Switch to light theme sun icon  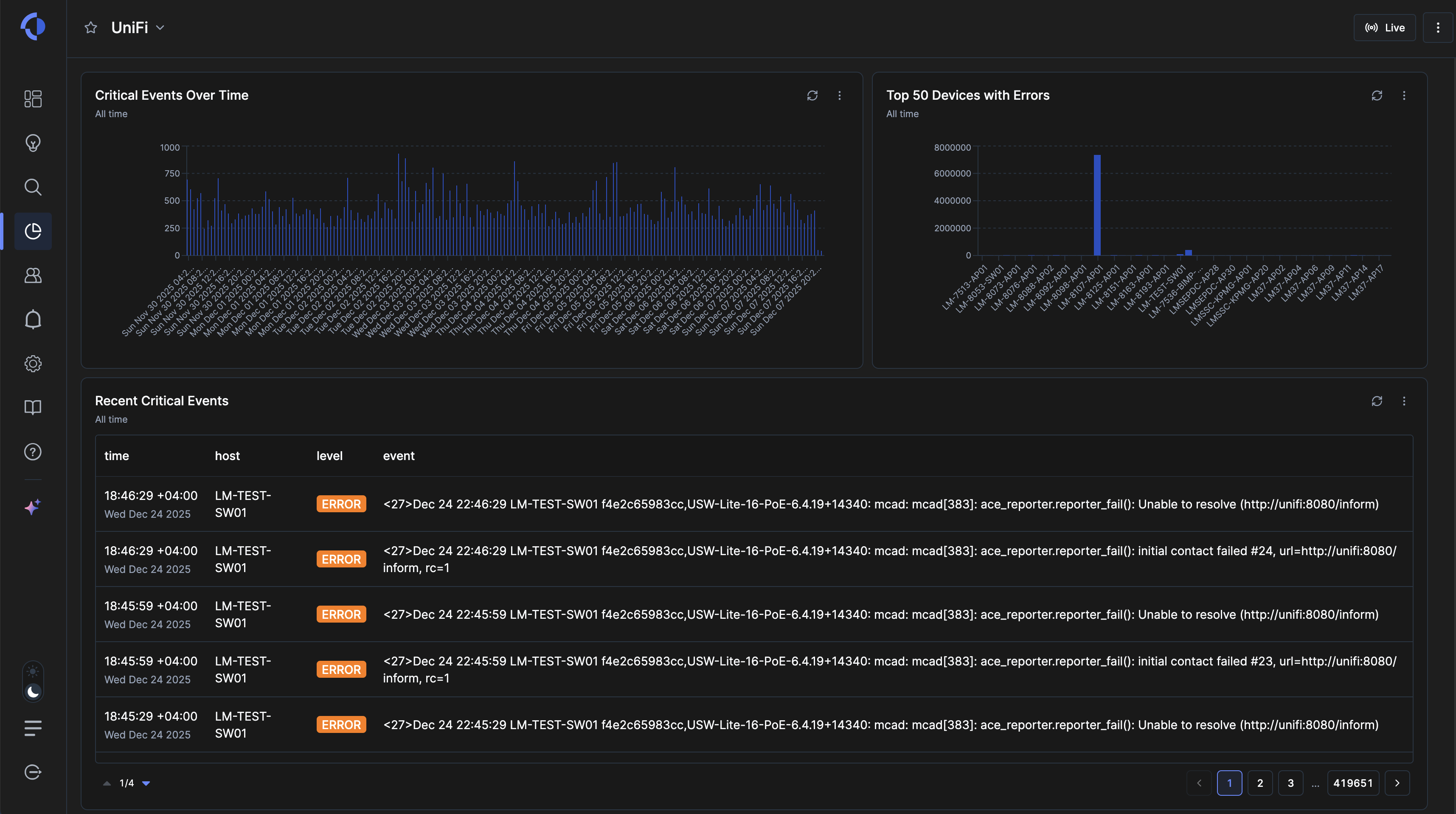point(33,671)
